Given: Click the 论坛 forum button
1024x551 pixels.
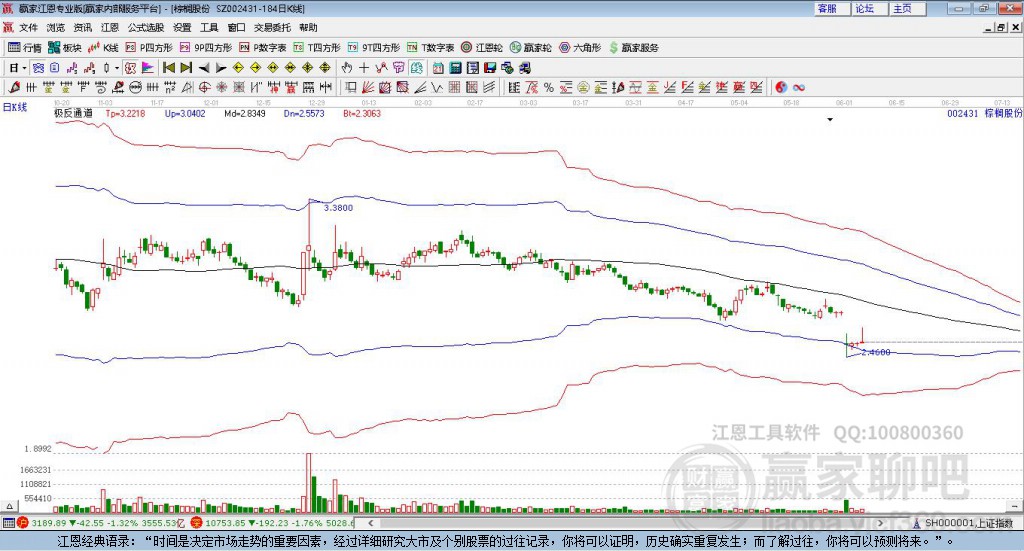Looking at the screenshot, I should [x=869, y=8].
